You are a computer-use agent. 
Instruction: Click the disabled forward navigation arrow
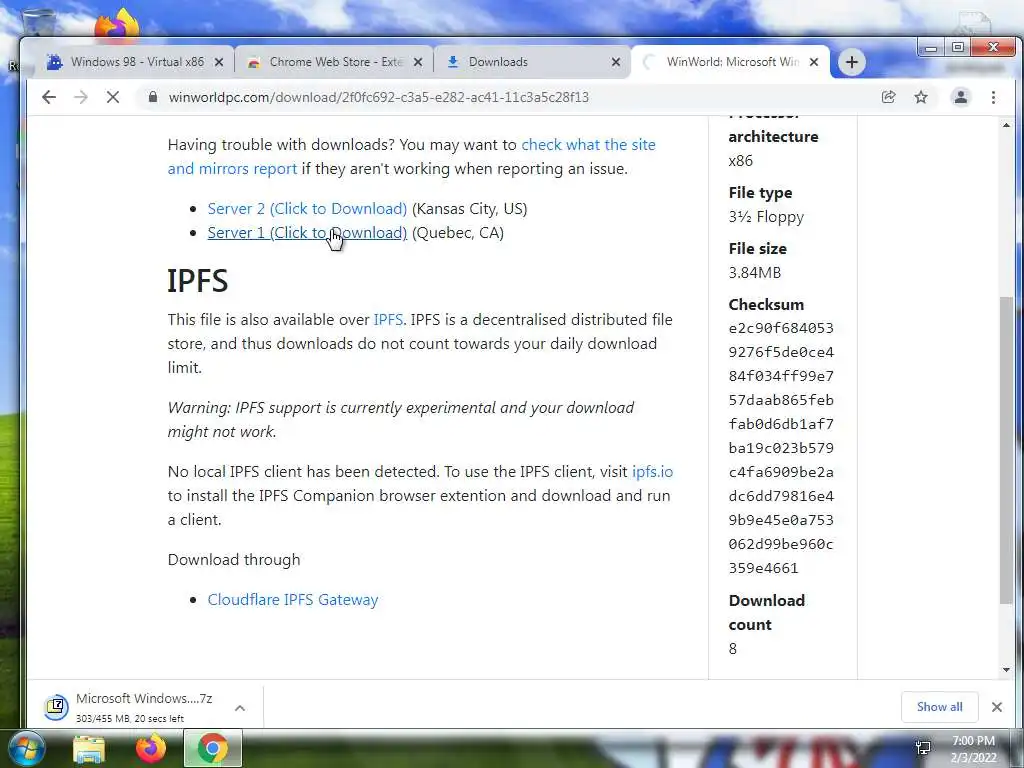(x=81, y=97)
